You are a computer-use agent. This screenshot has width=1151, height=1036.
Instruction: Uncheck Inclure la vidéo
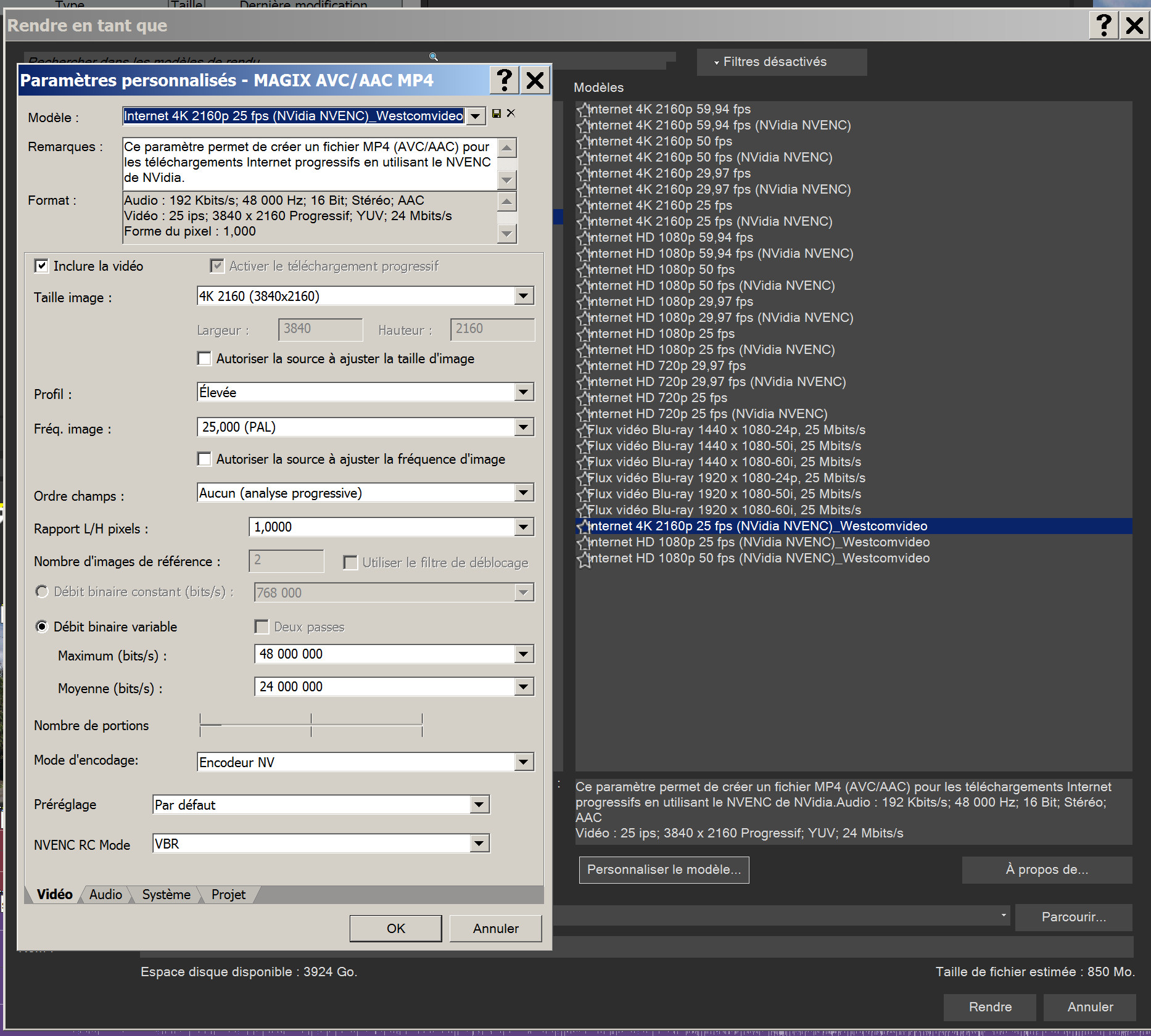pyautogui.click(x=41, y=266)
